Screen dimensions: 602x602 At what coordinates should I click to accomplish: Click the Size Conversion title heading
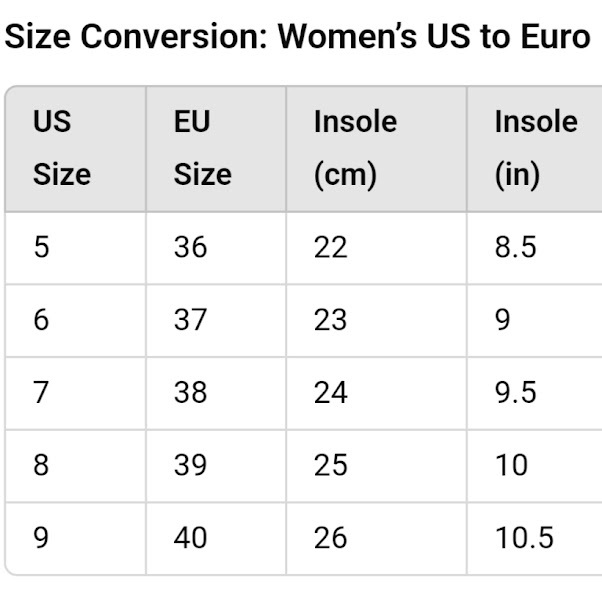(297, 37)
